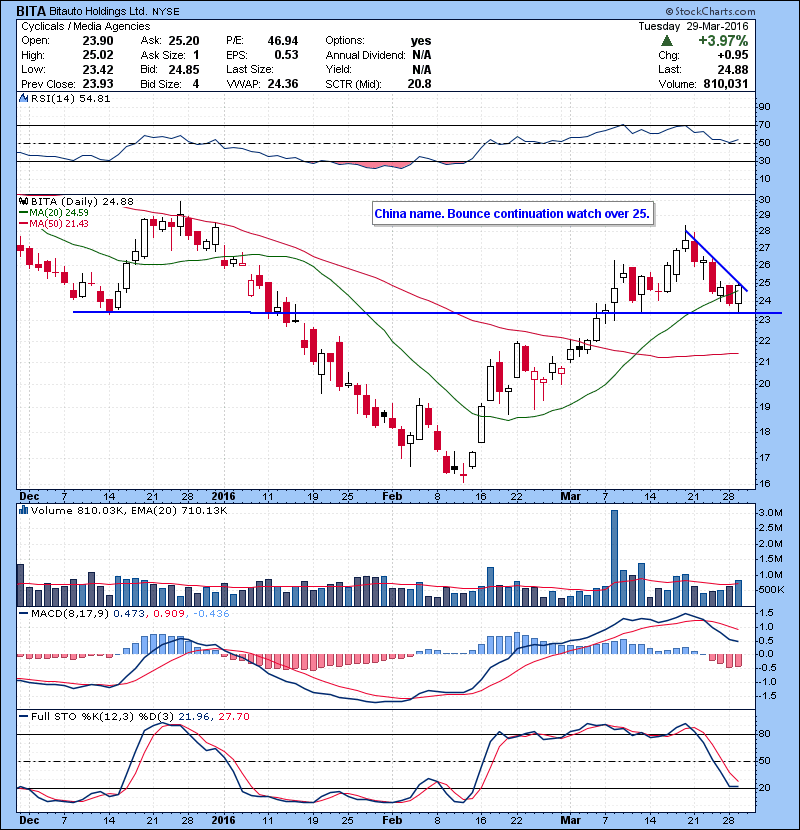Click the 2016 label on the price chart axis

click(x=223, y=497)
